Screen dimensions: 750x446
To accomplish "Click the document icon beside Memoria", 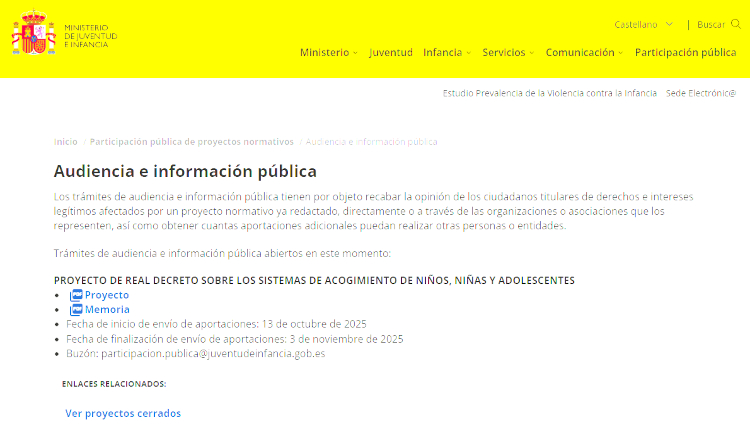I will [x=76, y=310].
